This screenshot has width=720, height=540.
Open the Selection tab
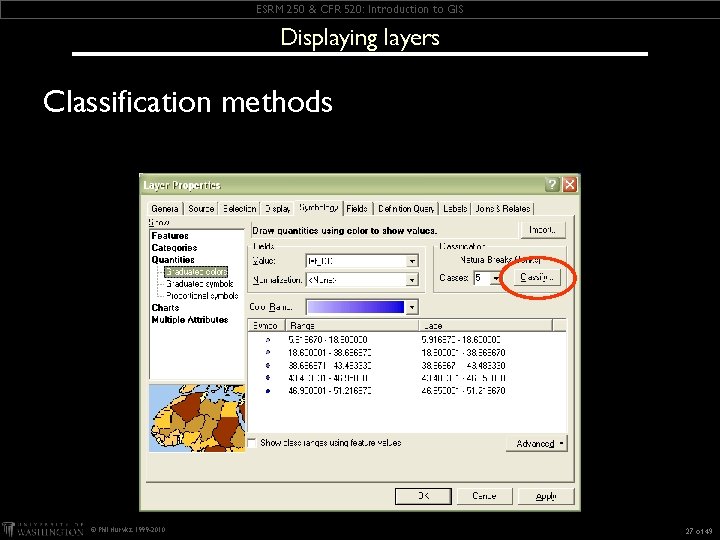point(239,209)
